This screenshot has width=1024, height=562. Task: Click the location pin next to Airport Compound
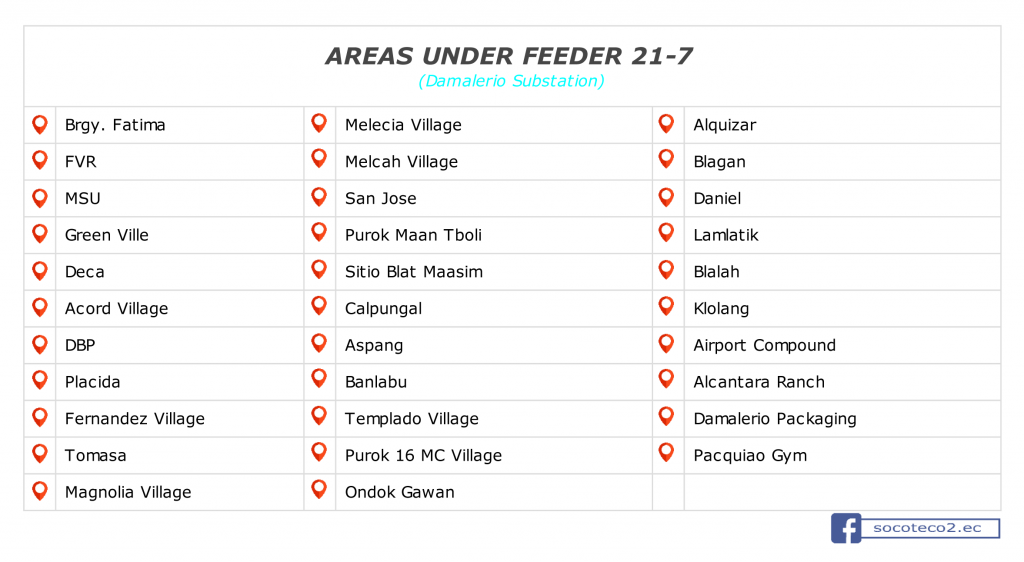point(667,344)
